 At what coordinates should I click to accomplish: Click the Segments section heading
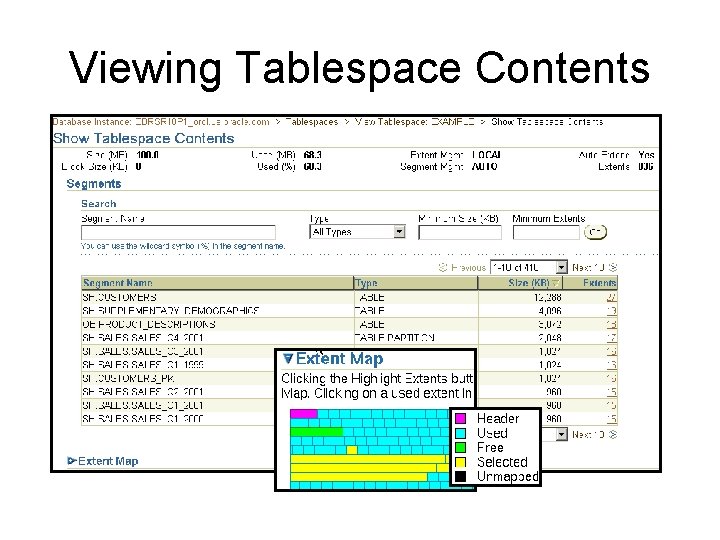(x=94, y=184)
